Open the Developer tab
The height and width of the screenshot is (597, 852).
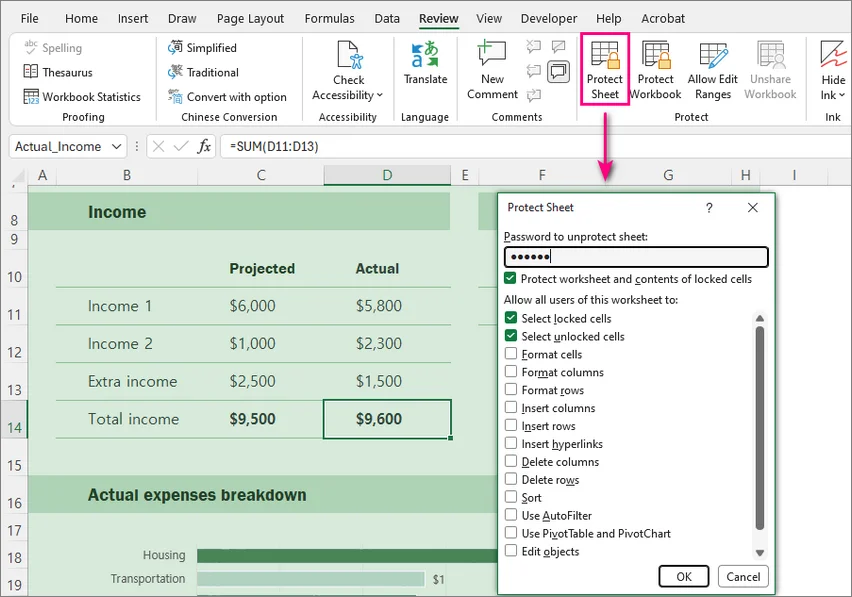[x=549, y=18]
